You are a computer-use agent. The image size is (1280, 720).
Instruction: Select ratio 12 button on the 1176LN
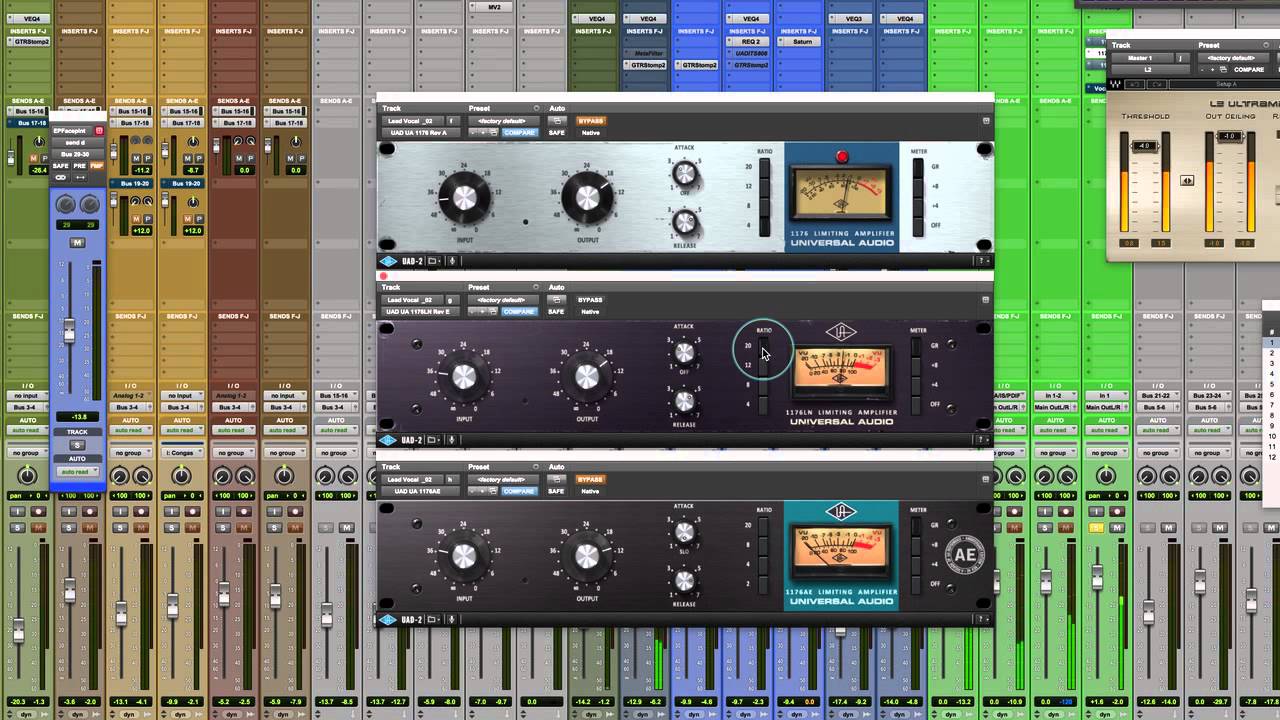click(x=765, y=366)
